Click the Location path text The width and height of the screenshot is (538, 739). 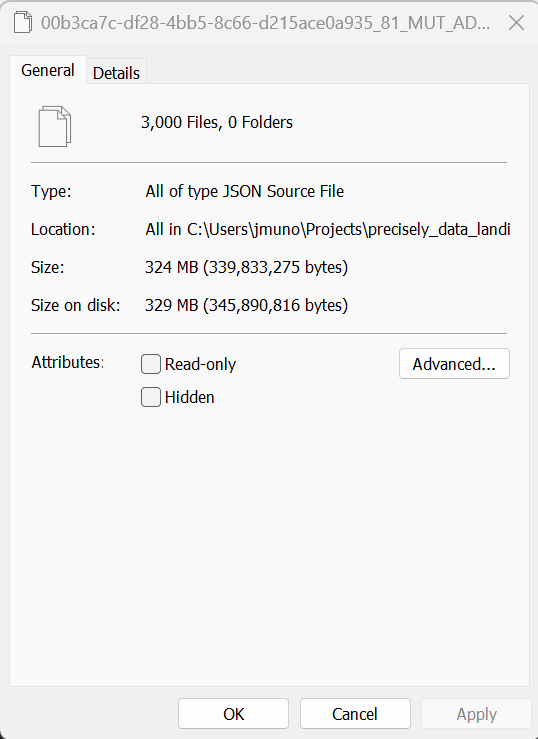[x=328, y=229]
